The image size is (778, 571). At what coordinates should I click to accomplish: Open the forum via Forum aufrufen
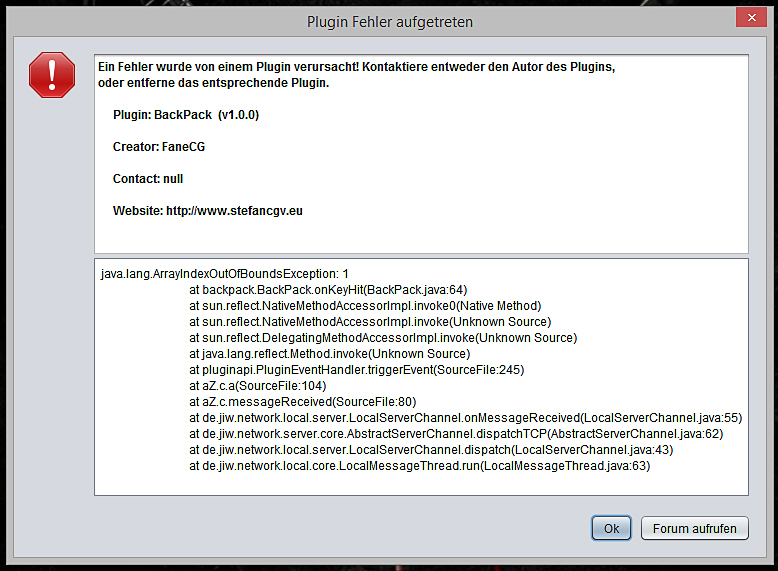(694, 528)
